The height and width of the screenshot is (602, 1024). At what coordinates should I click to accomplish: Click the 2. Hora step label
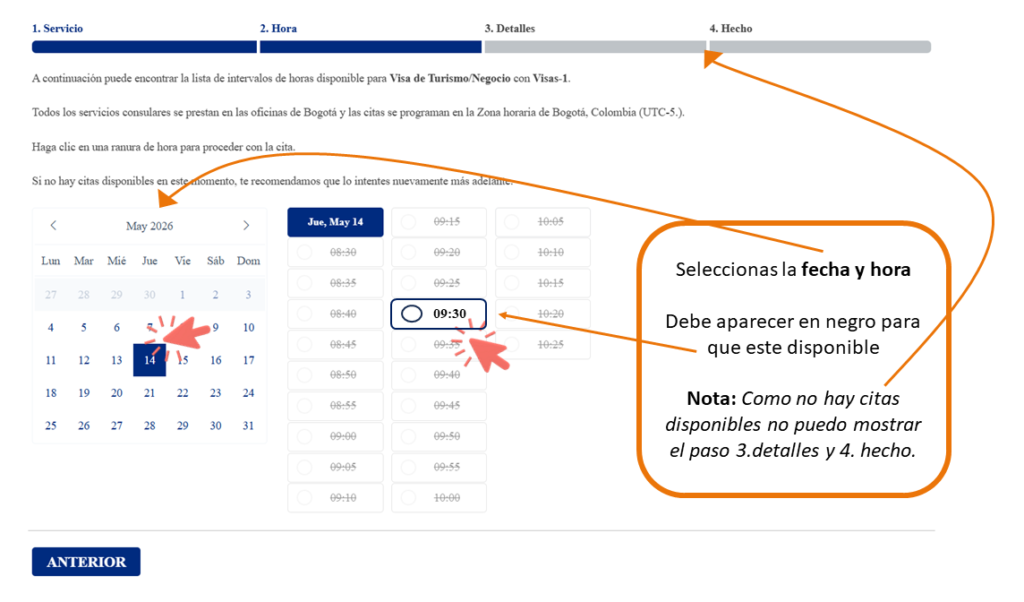tap(278, 28)
